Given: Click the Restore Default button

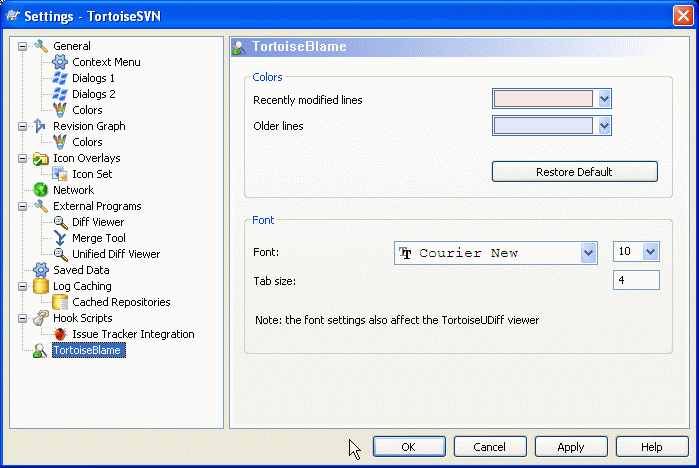Looking at the screenshot, I should click(575, 172).
